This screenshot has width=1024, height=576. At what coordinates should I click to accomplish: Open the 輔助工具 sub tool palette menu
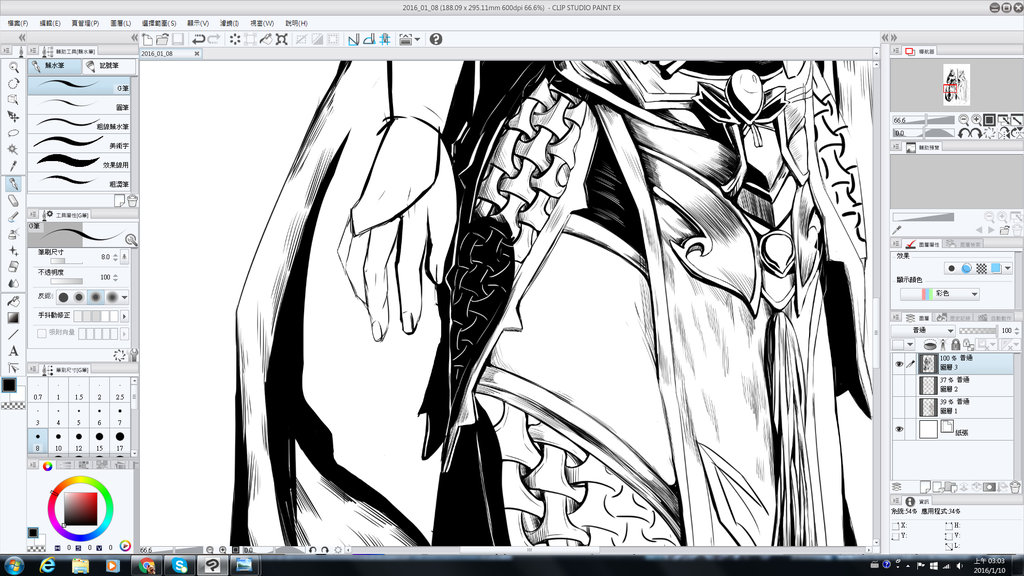(33, 50)
